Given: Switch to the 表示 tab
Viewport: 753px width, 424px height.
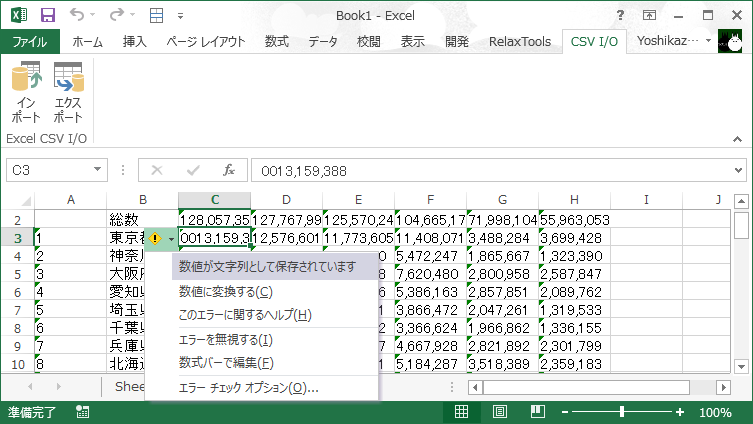Looking at the screenshot, I should click(413, 42).
